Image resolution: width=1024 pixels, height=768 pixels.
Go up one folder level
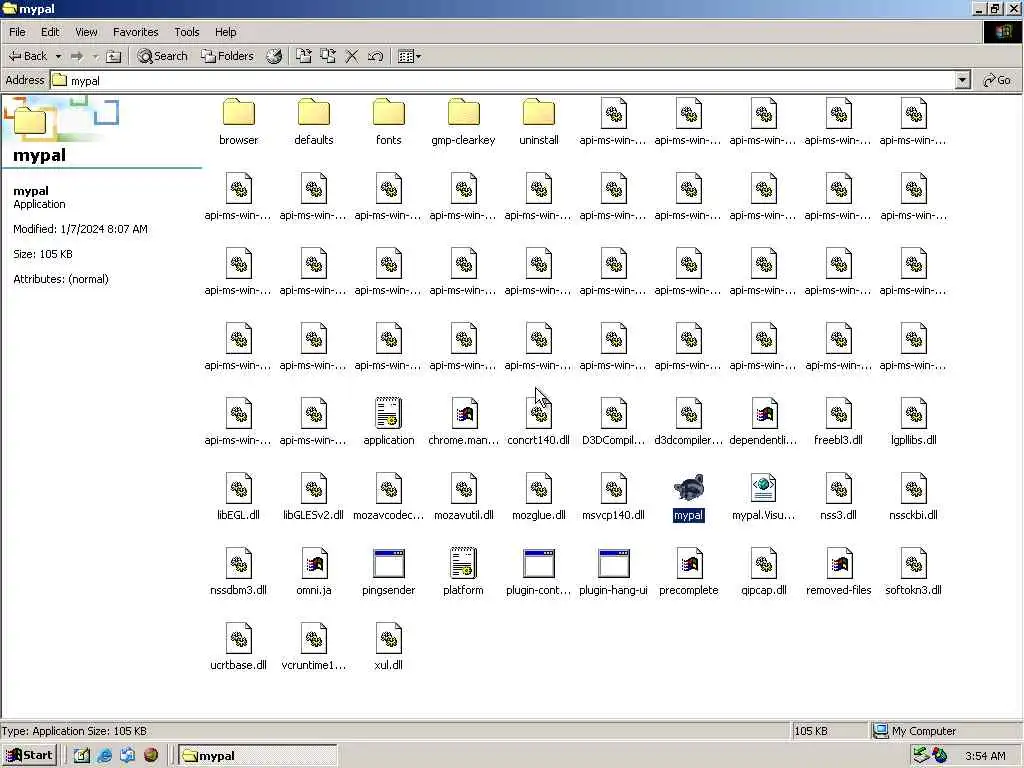pyautogui.click(x=114, y=56)
